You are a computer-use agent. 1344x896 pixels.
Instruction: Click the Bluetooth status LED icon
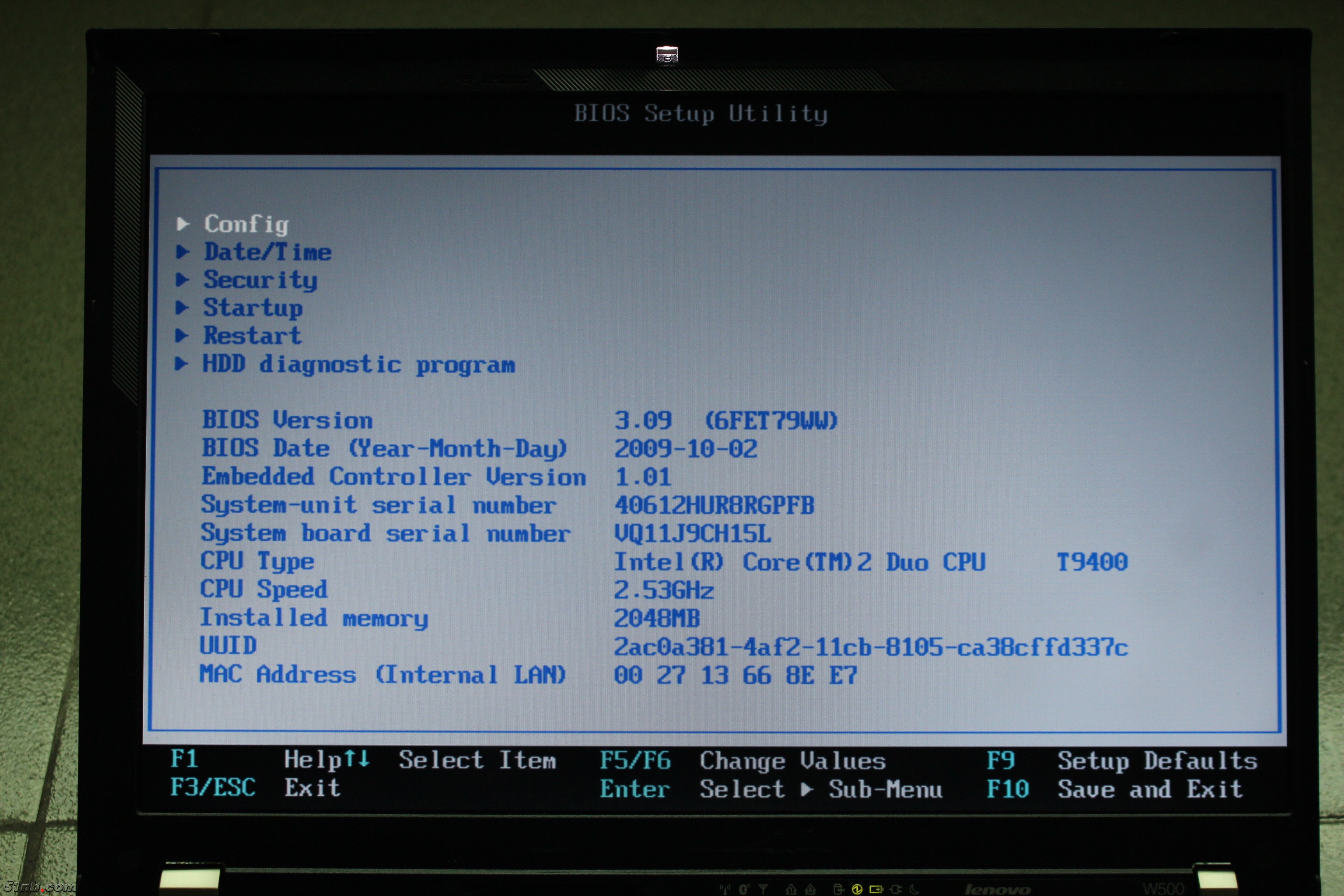click(744, 890)
